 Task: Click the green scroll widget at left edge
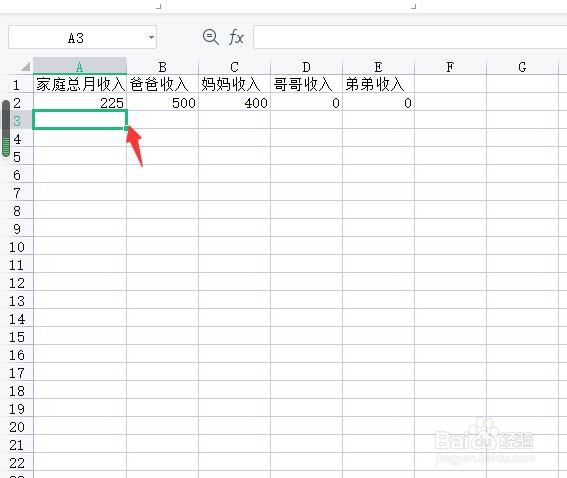click(6, 128)
